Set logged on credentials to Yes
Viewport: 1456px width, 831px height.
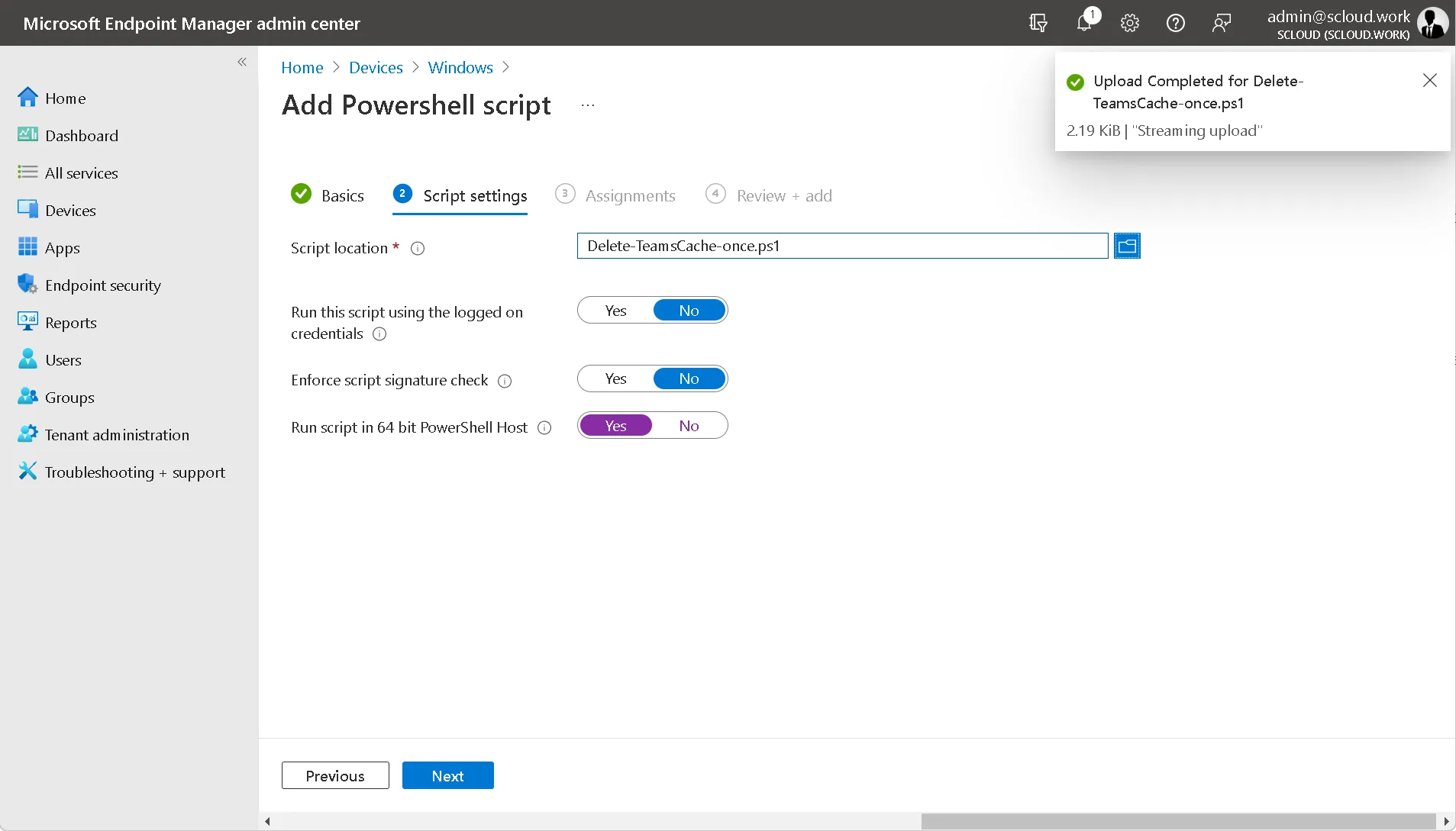615,311
